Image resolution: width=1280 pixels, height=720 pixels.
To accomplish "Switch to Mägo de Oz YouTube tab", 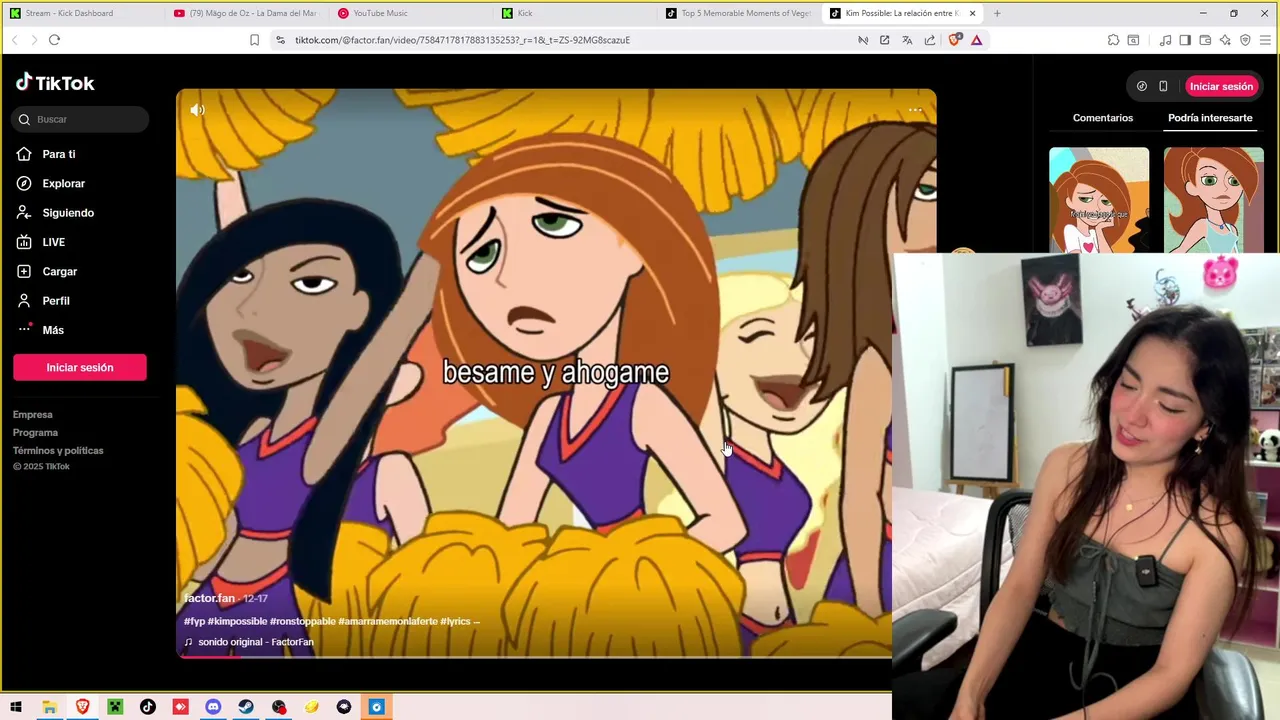I will point(246,13).
